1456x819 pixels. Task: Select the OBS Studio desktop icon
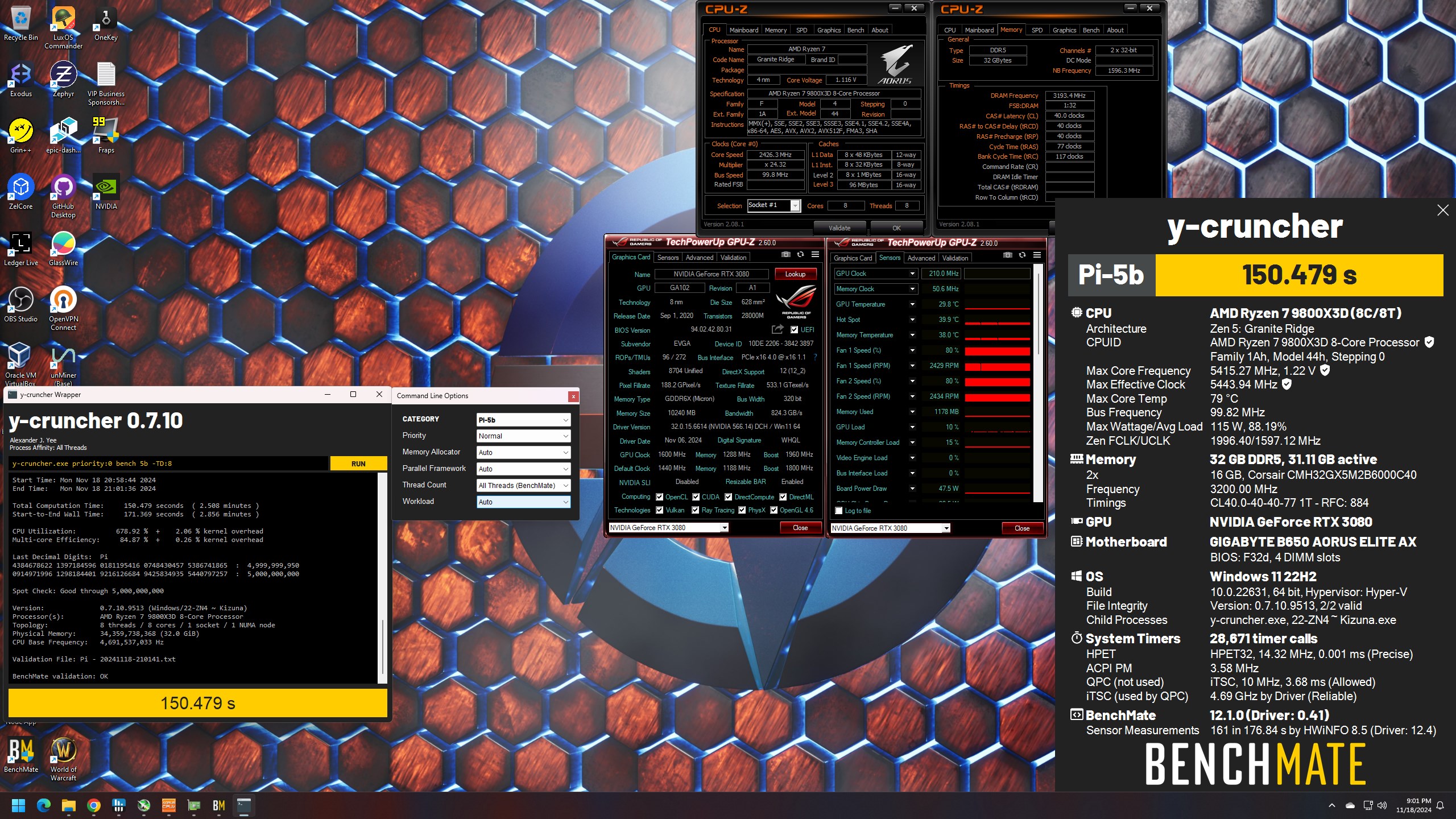tap(21, 305)
